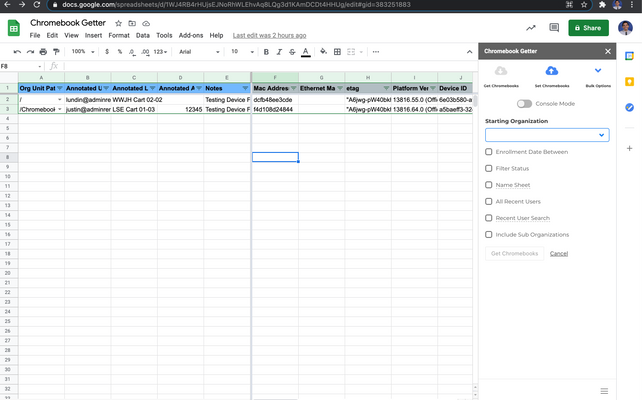Expand the Bulk Options chevron
The image size is (642, 400).
598,71
